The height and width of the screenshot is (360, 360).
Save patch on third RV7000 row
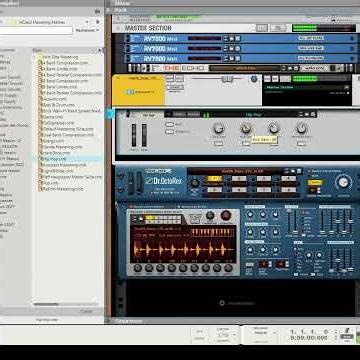point(237,58)
